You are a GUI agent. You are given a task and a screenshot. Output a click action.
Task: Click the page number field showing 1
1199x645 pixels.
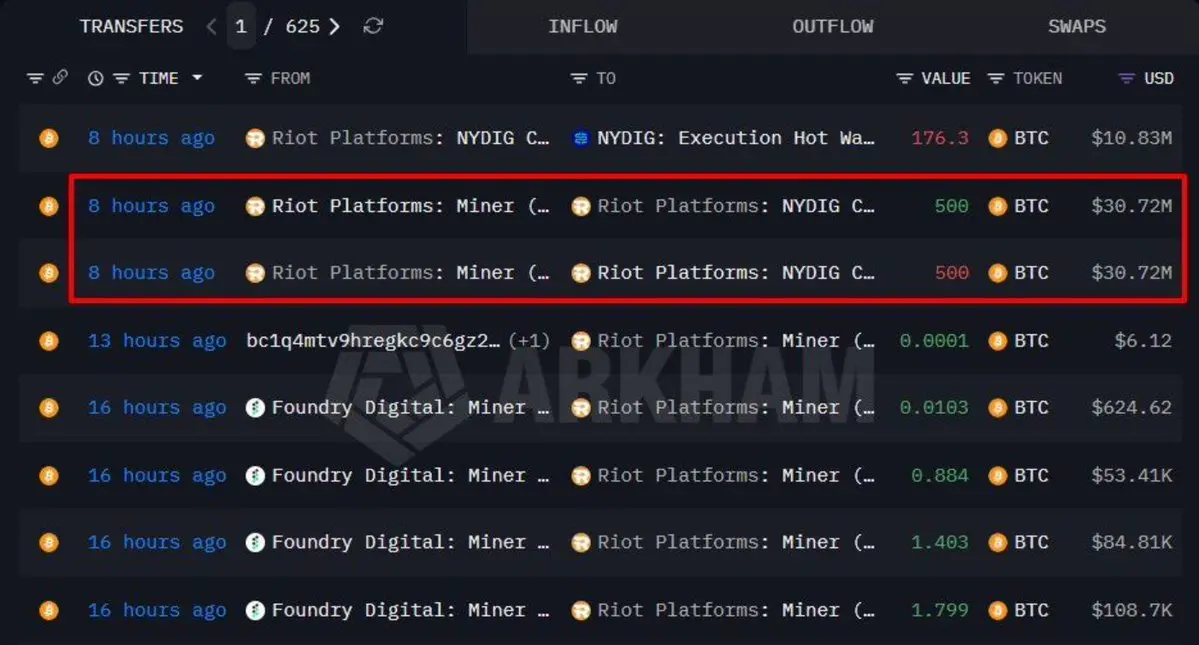(241, 27)
